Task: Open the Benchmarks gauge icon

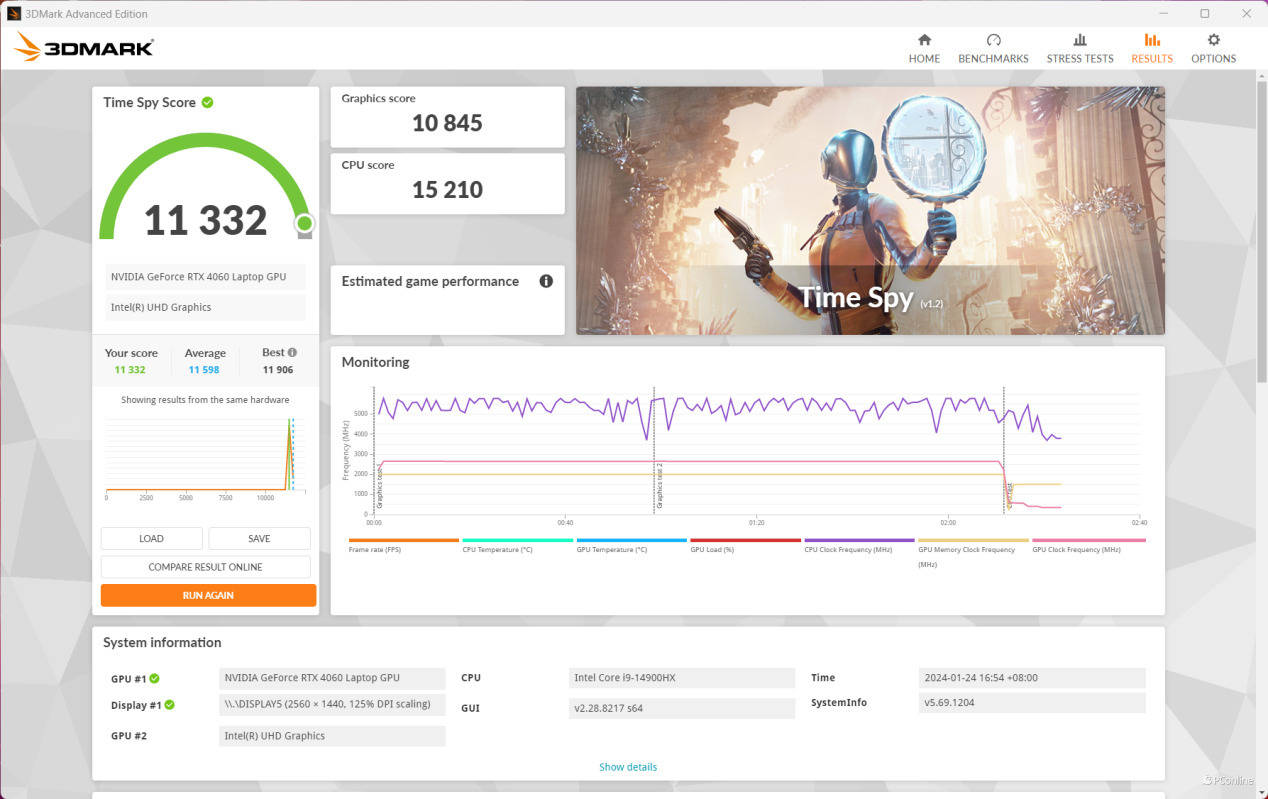Action: (x=993, y=40)
